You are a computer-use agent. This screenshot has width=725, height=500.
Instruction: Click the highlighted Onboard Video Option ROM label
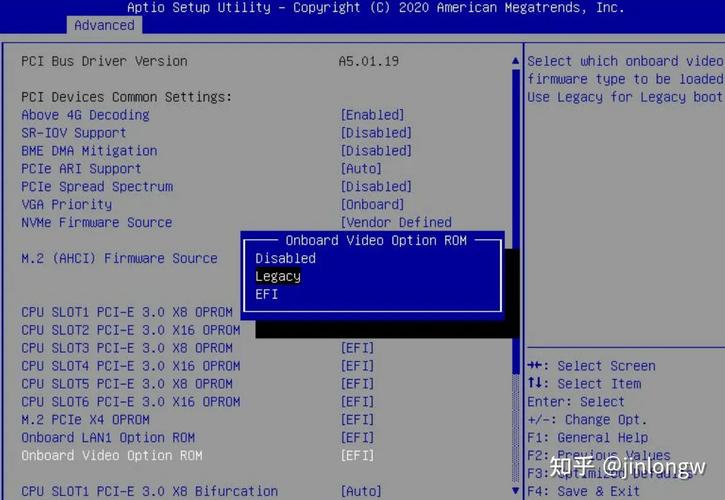point(111,455)
